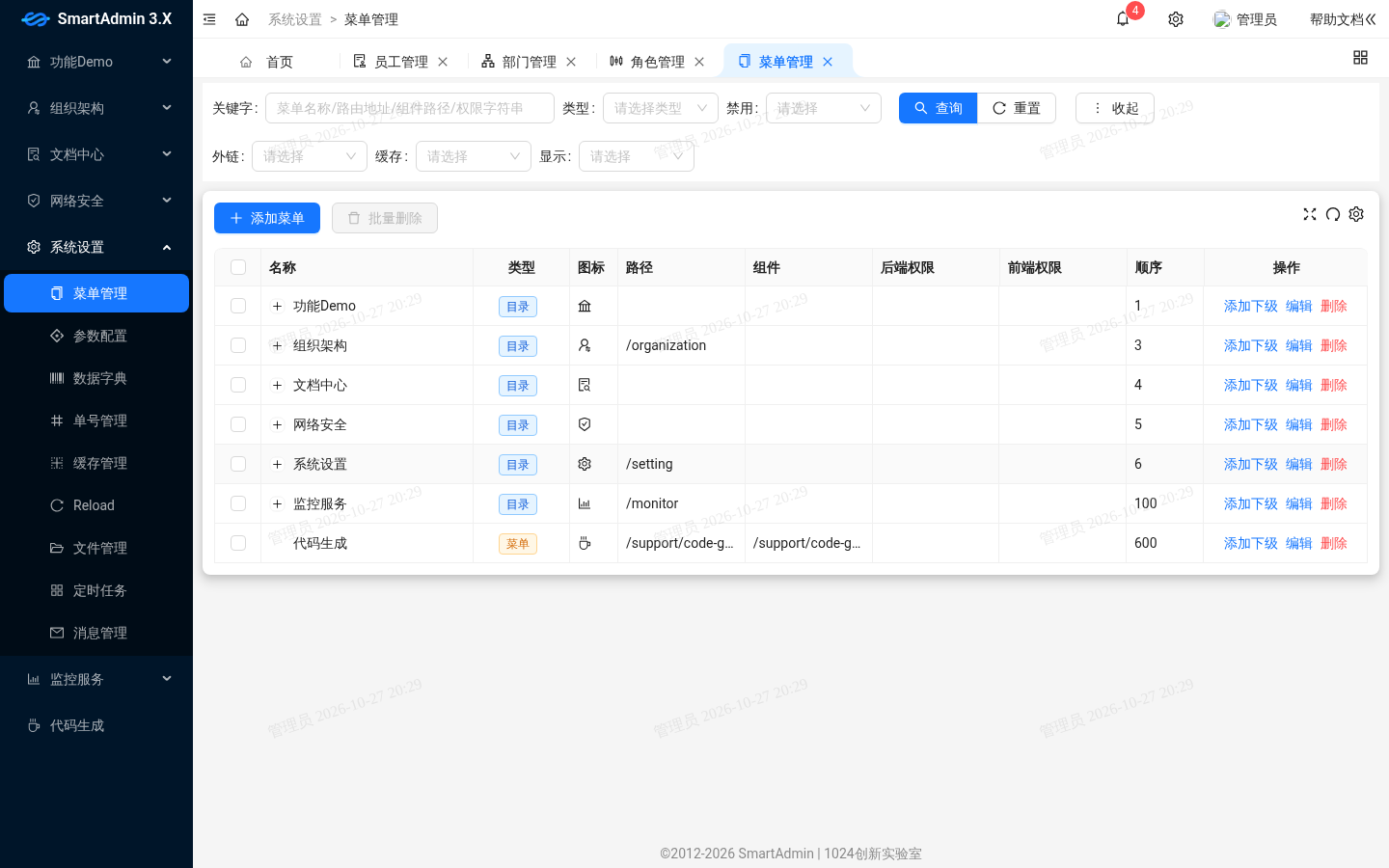Close the 部门管理 tab
Image resolution: width=1389 pixels, height=868 pixels.
pos(571,62)
